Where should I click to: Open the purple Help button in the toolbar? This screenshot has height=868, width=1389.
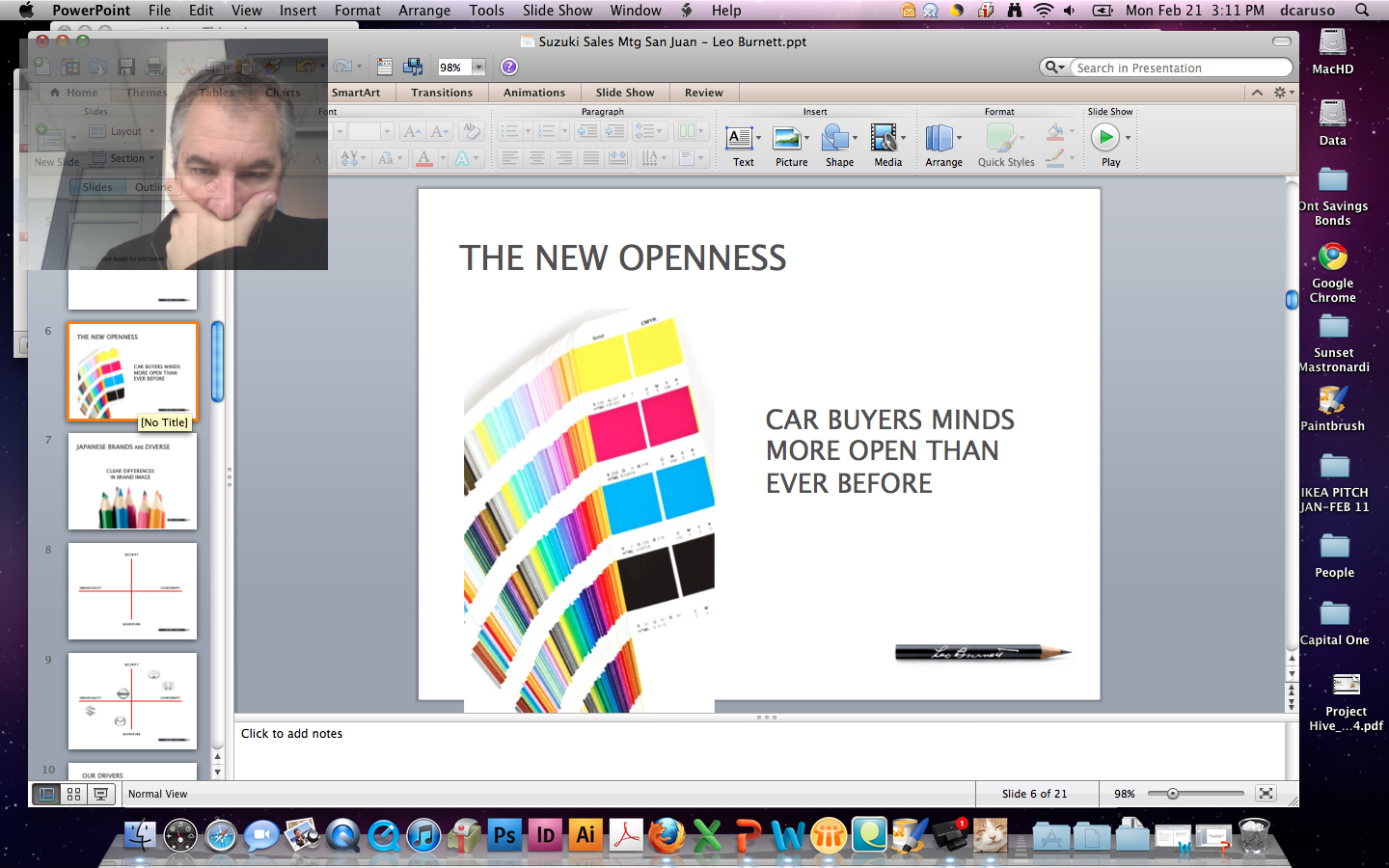click(x=509, y=67)
